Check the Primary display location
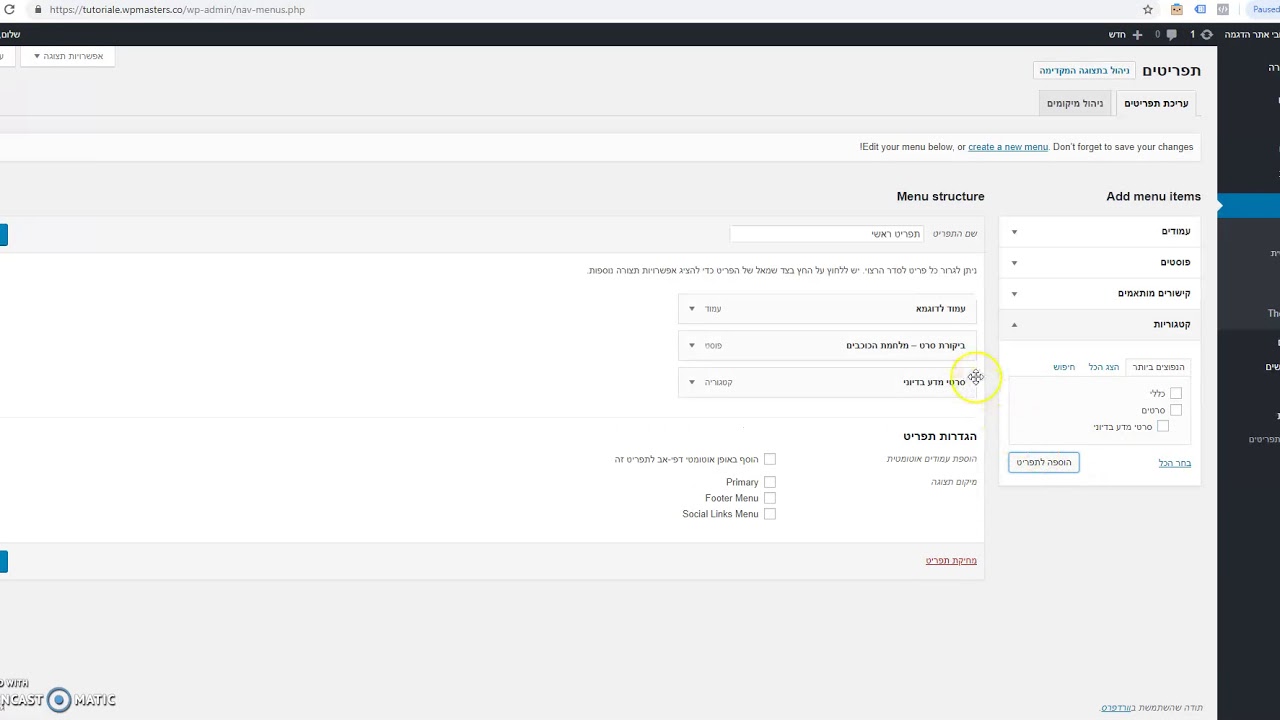The image size is (1280, 720). pyautogui.click(x=770, y=482)
